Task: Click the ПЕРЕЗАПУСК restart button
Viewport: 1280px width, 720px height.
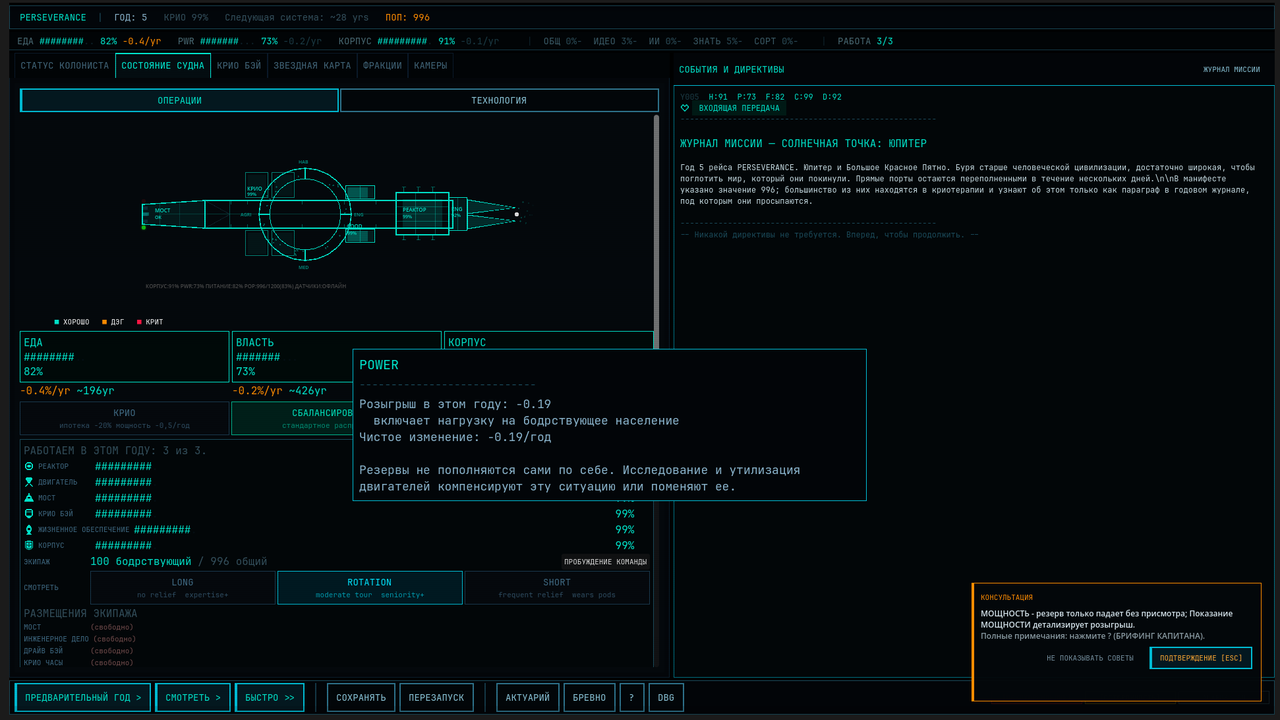Action: (x=437, y=697)
